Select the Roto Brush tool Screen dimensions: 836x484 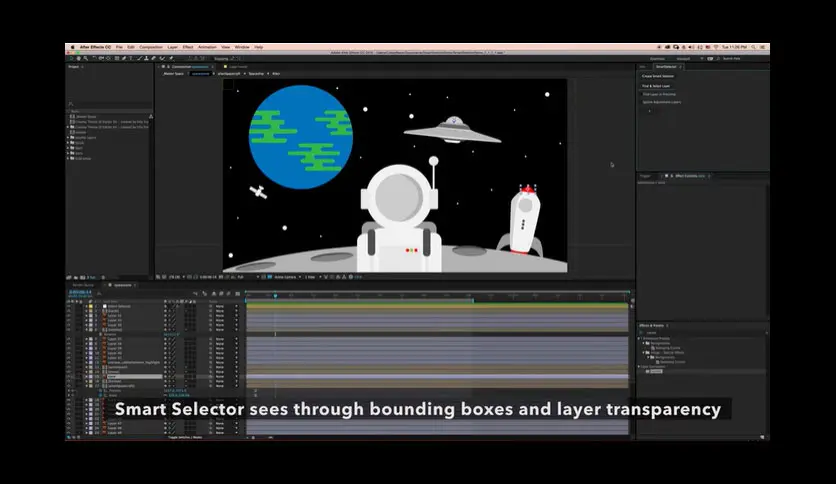162,59
